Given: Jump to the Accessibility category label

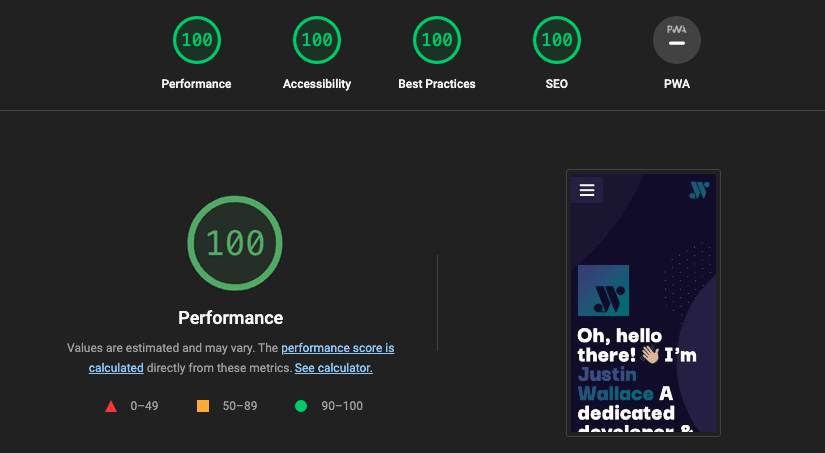Looking at the screenshot, I should (x=317, y=84).
